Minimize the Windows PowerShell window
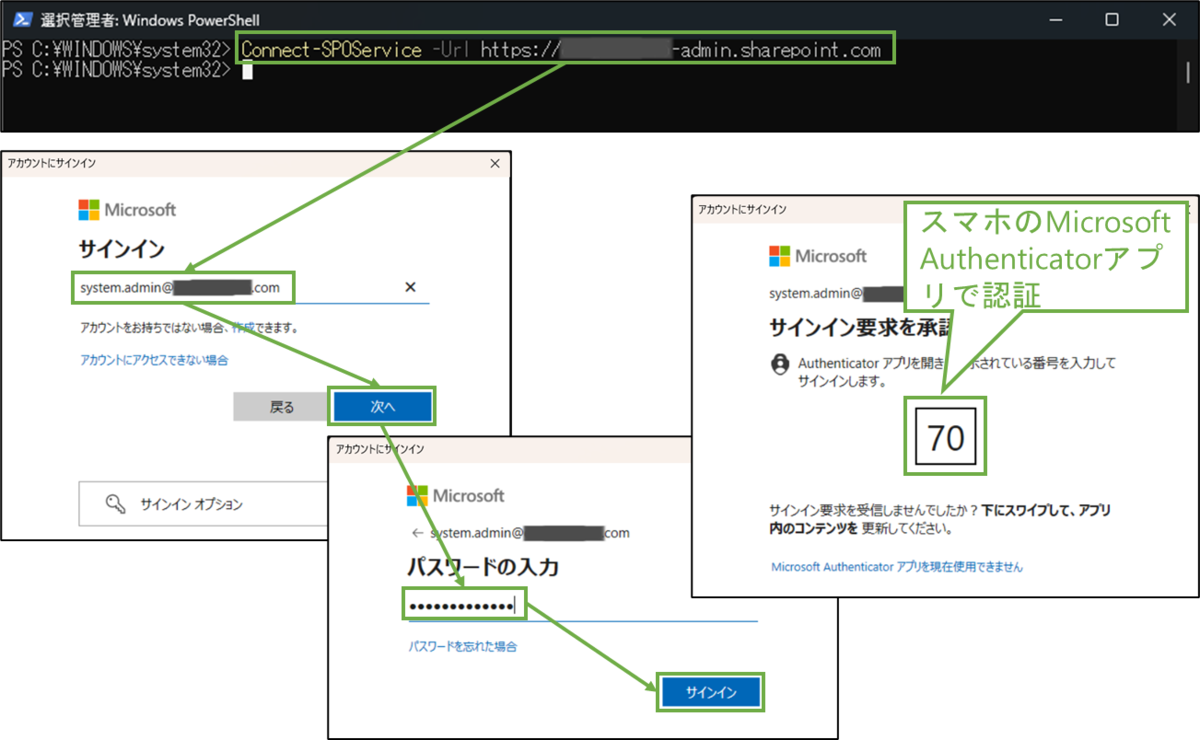Image resolution: width=1200 pixels, height=740 pixels. pyautogui.click(x=1057, y=19)
